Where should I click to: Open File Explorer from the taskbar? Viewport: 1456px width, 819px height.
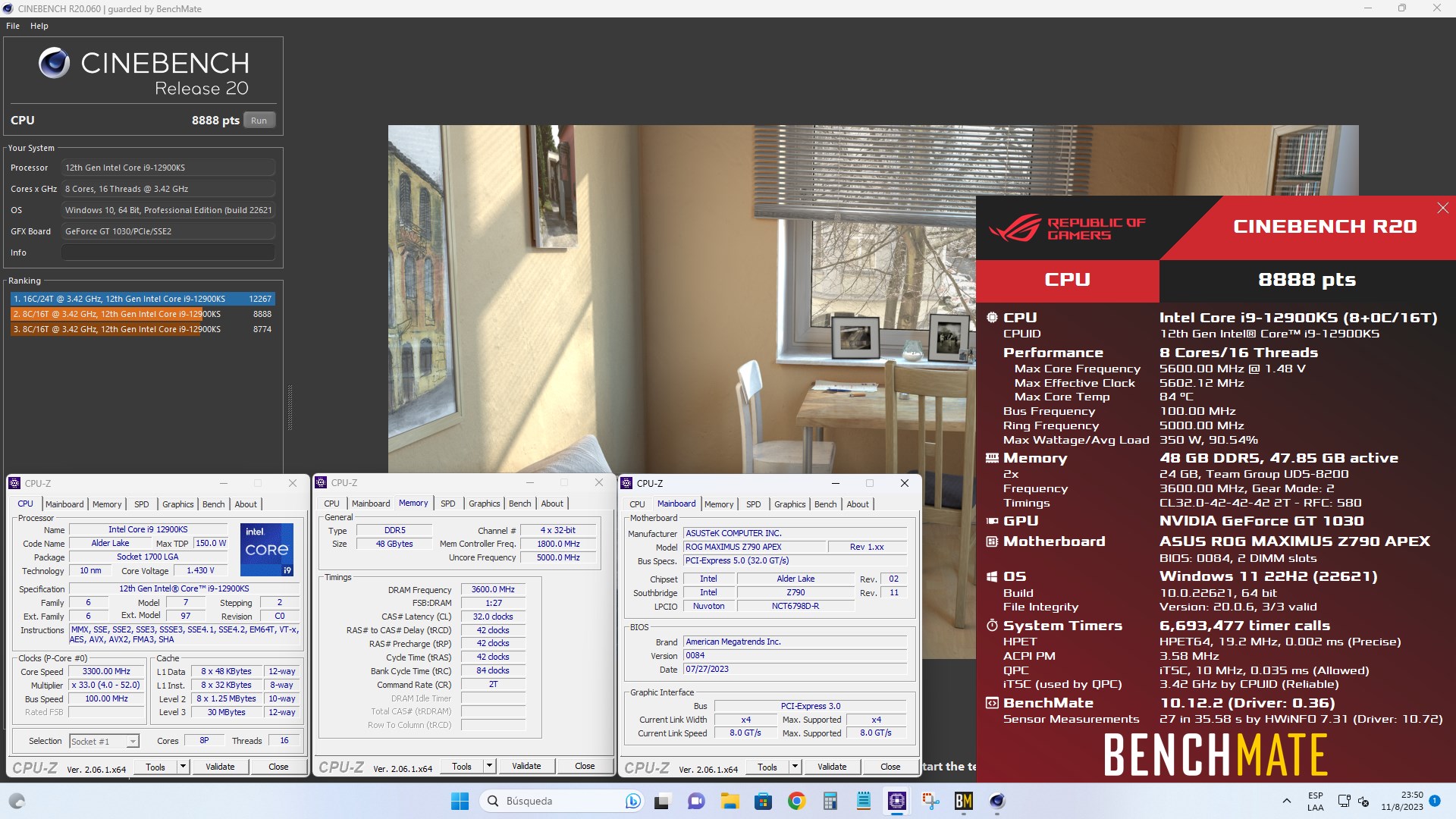coord(730,801)
